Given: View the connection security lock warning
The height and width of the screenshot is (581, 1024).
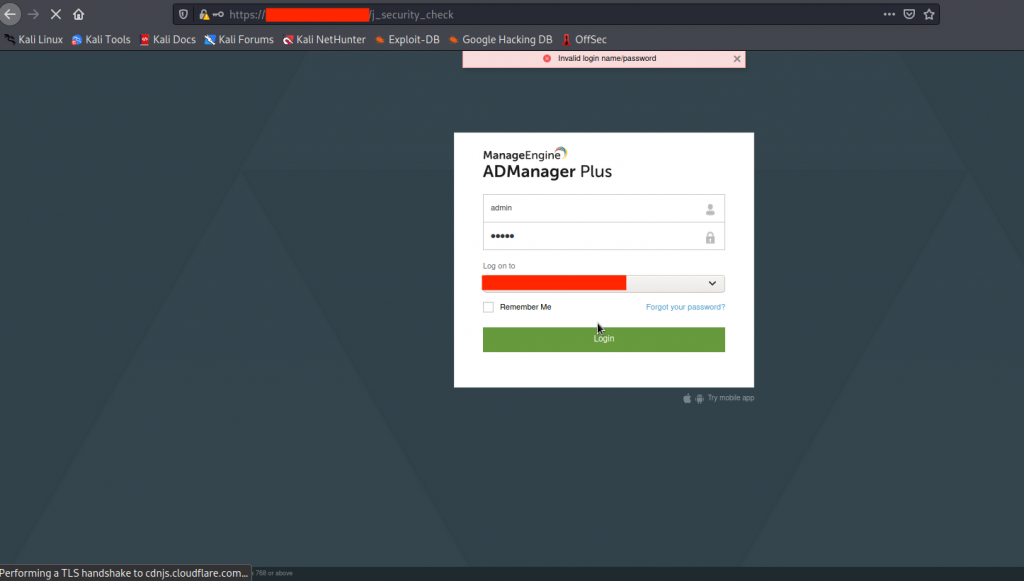Looking at the screenshot, I should pyautogui.click(x=204, y=14).
